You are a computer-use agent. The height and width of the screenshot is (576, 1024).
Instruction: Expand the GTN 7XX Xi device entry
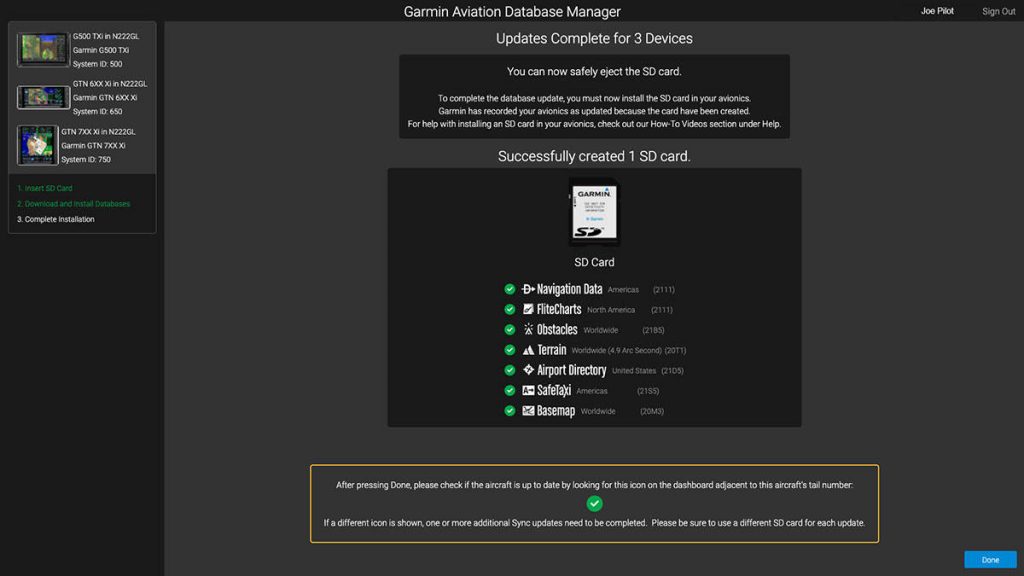[x=80, y=145]
